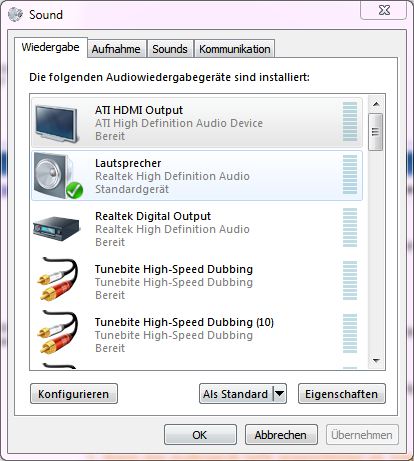Click the Tunebite High-Speed Dubbing cable icon
The image size is (414, 461).
click(58, 279)
